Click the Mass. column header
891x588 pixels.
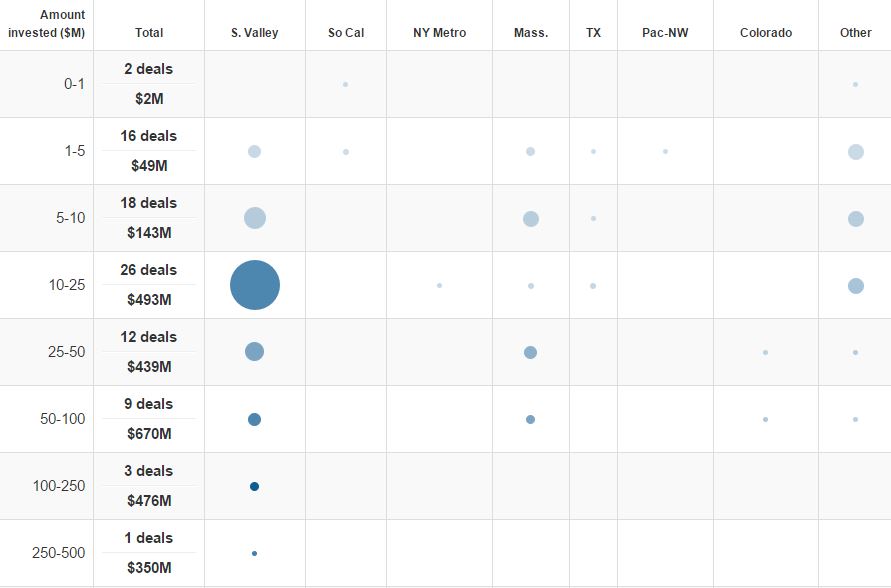(531, 33)
